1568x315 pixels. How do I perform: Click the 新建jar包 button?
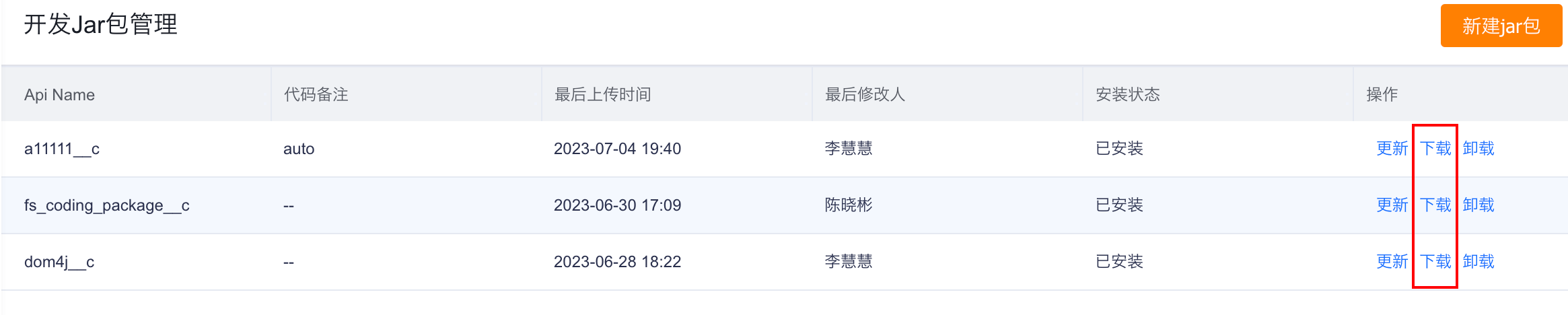[1501, 26]
